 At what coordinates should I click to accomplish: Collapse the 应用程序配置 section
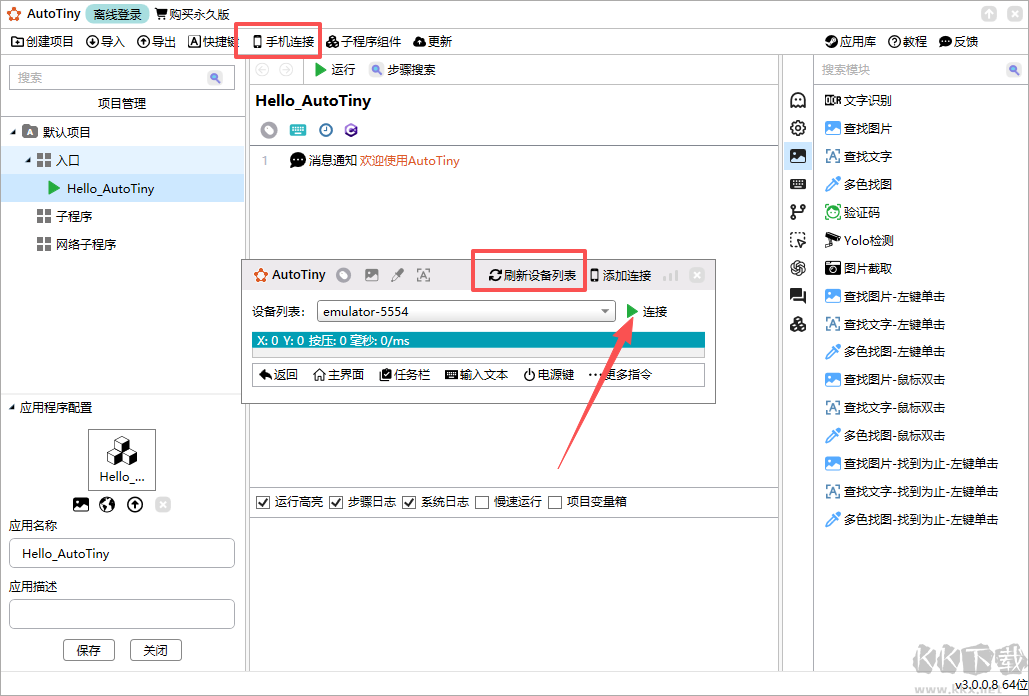(12, 408)
